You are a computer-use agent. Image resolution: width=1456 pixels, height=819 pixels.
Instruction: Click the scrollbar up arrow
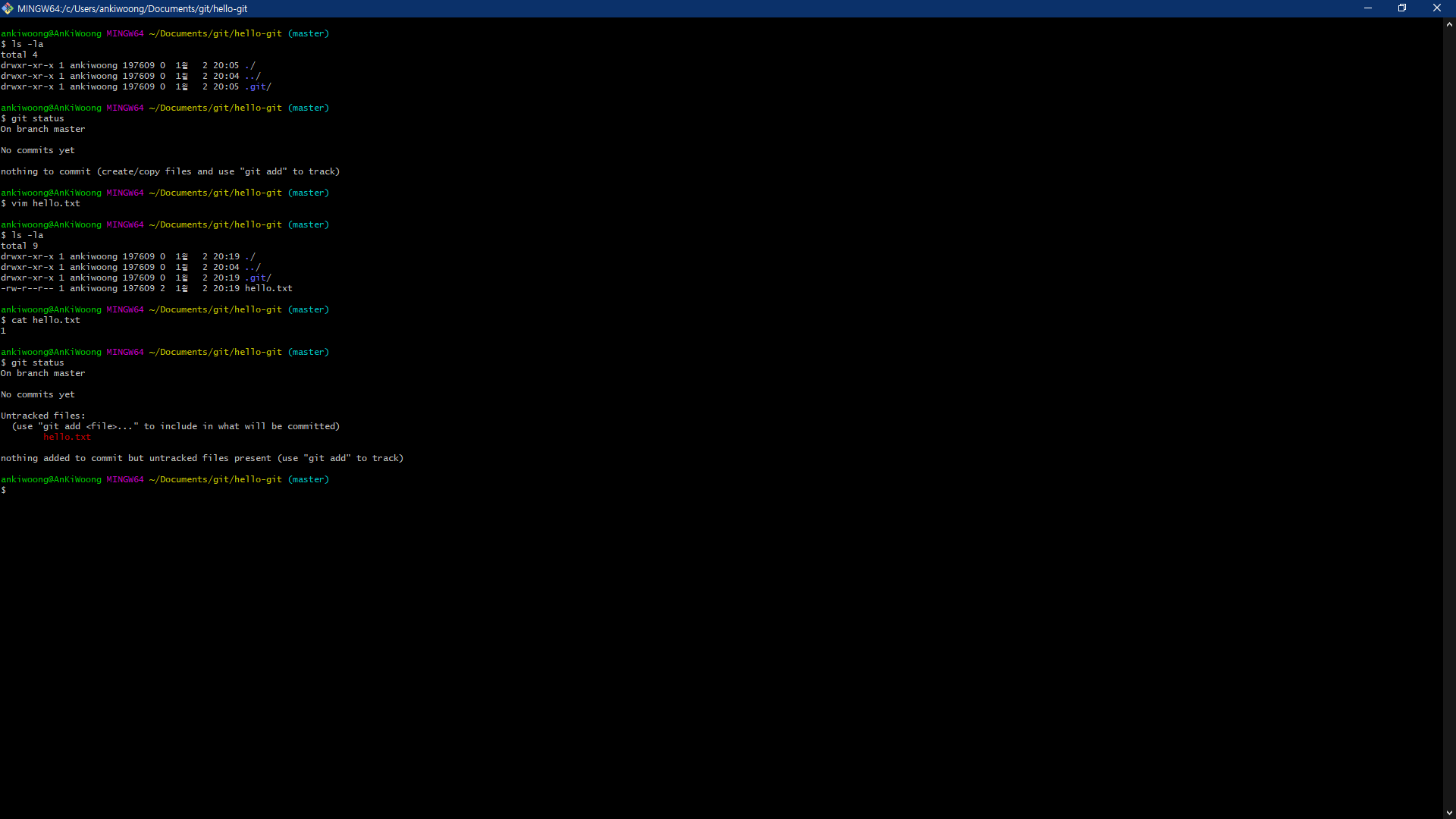[1449, 24]
